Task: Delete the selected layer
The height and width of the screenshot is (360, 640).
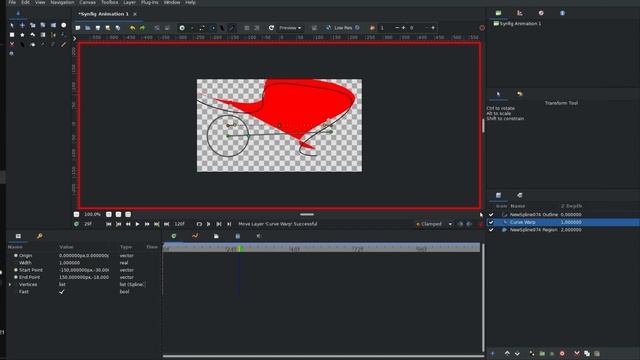Action: tap(576, 353)
